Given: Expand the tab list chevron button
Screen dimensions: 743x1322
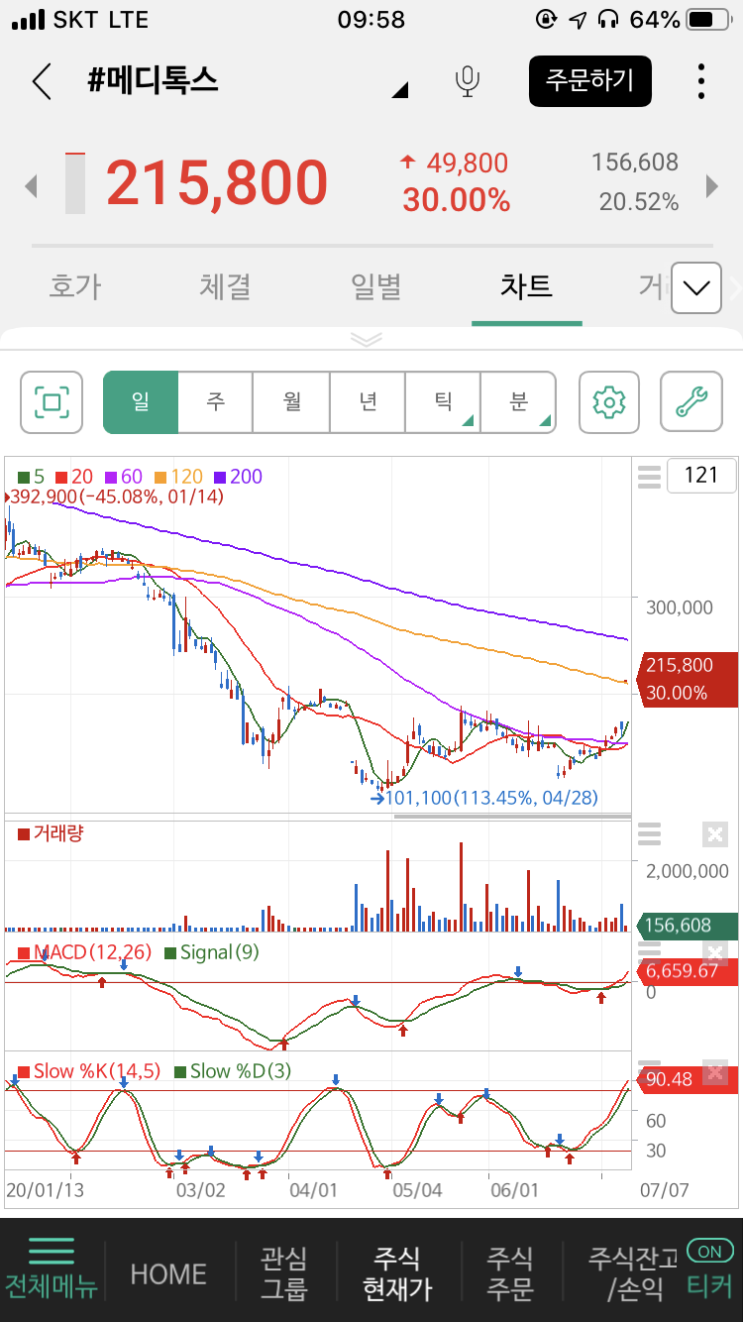Looking at the screenshot, I should click(697, 289).
